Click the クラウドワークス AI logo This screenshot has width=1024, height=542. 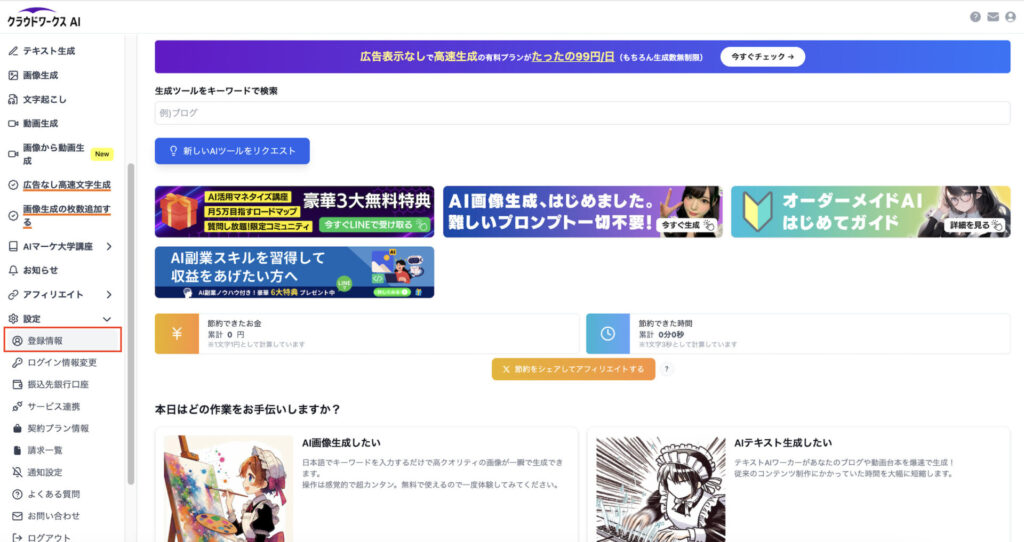(44, 18)
